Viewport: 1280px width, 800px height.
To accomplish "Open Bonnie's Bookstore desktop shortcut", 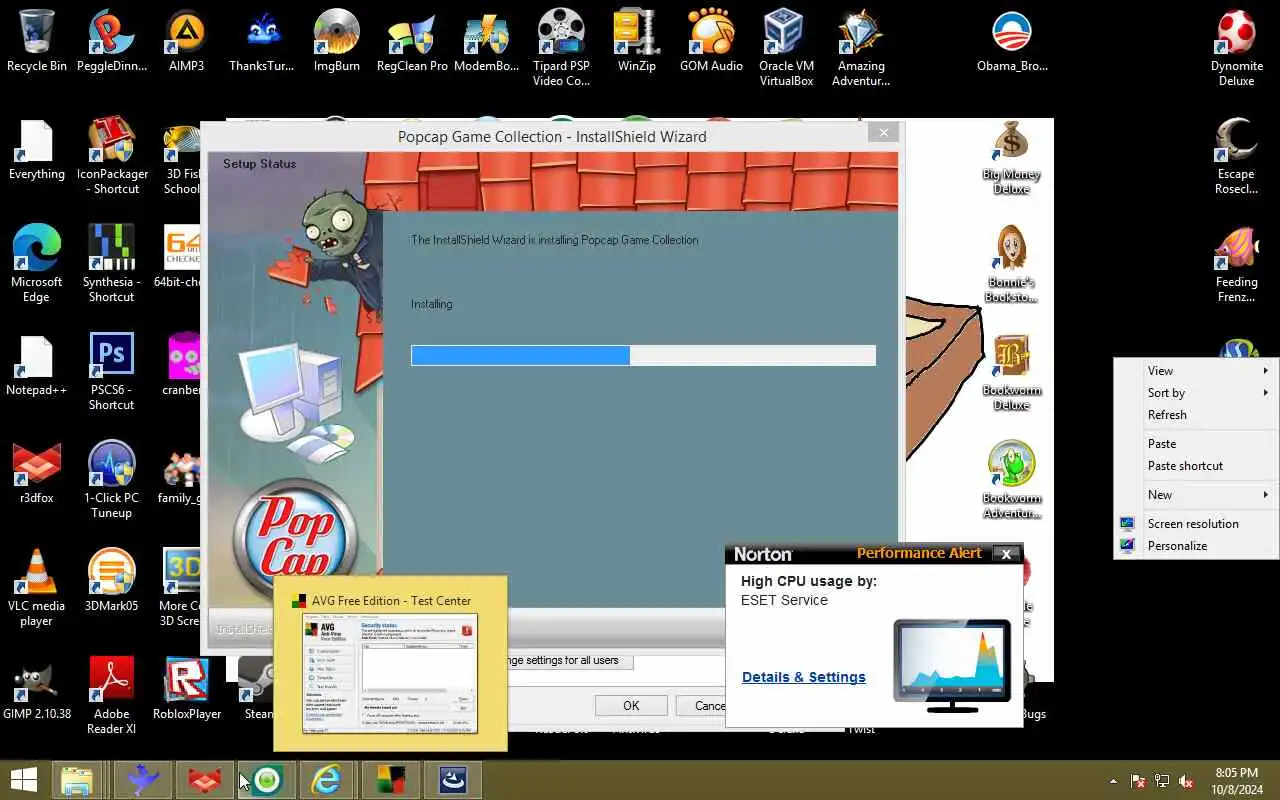I will click(x=1011, y=265).
